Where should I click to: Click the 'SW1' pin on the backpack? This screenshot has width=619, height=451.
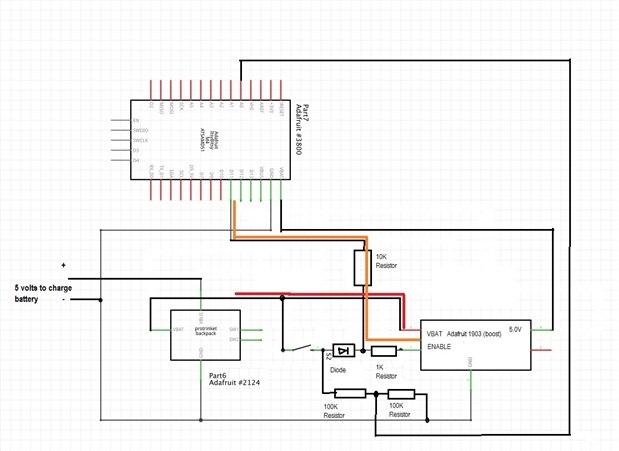(x=234, y=329)
